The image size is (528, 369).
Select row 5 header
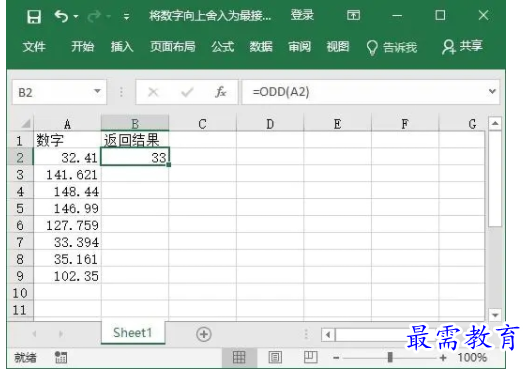pyautogui.click(x=20, y=208)
